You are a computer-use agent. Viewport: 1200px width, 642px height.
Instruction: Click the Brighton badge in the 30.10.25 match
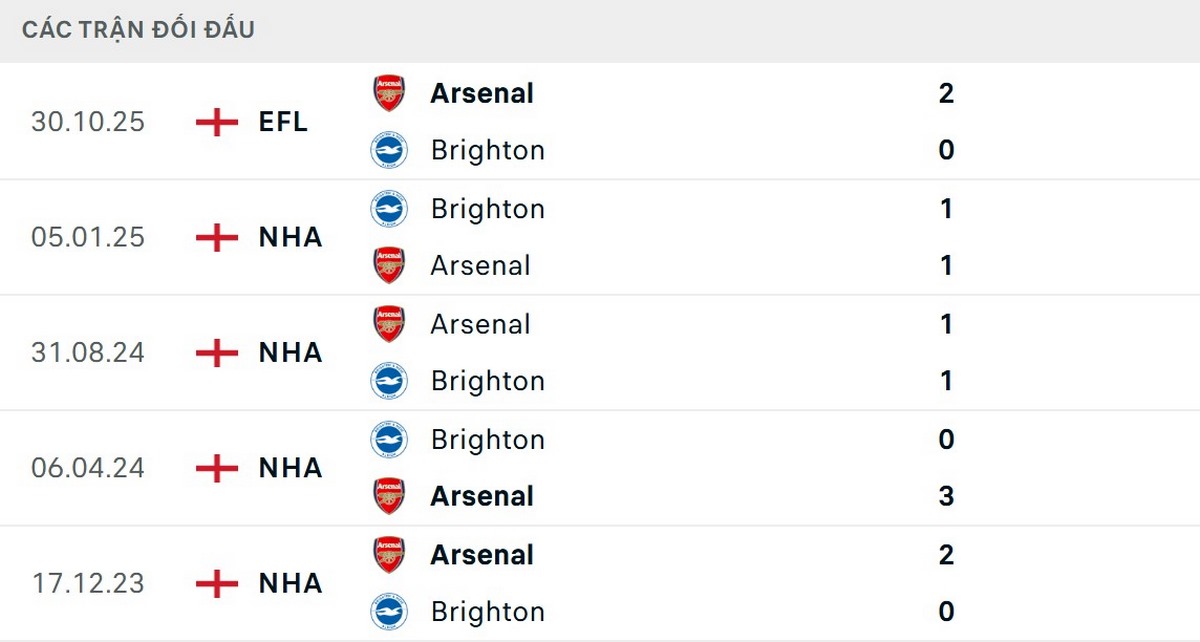(x=389, y=150)
